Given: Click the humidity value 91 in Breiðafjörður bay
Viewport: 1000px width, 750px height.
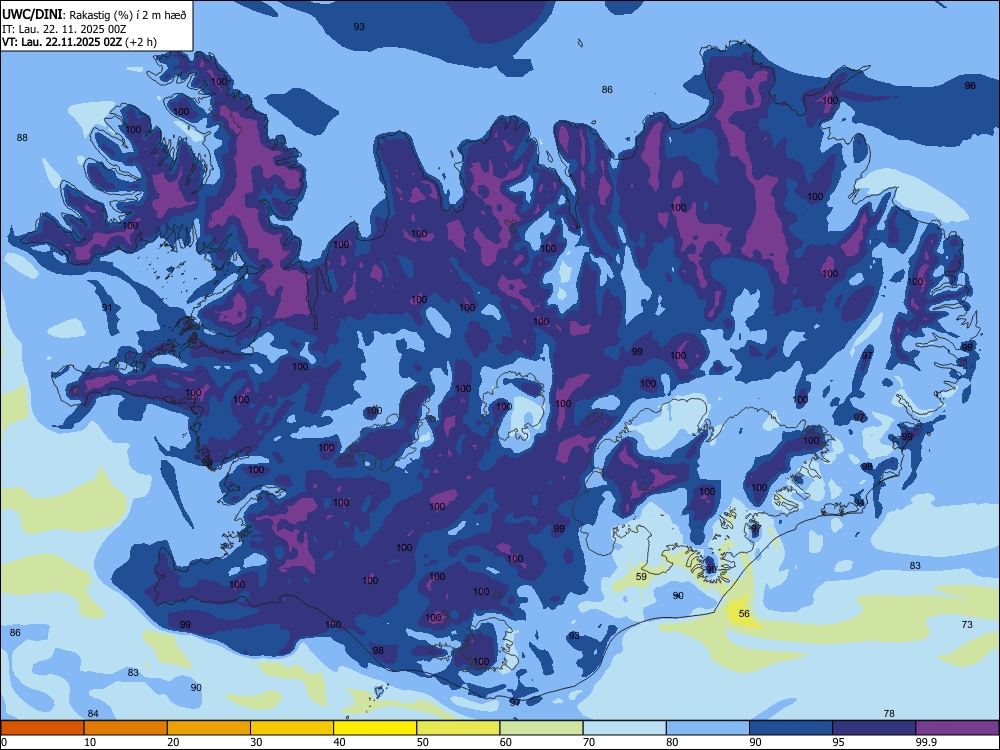Looking at the screenshot, I should (107, 307).
